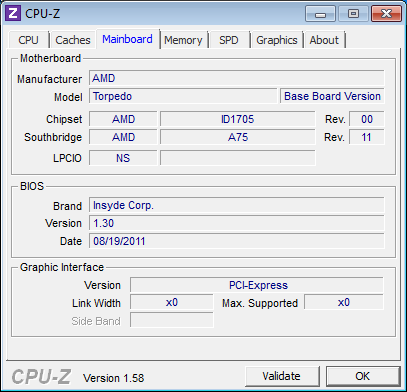
Task: Go to the SPD tab
Action: (x=229, y=40)
